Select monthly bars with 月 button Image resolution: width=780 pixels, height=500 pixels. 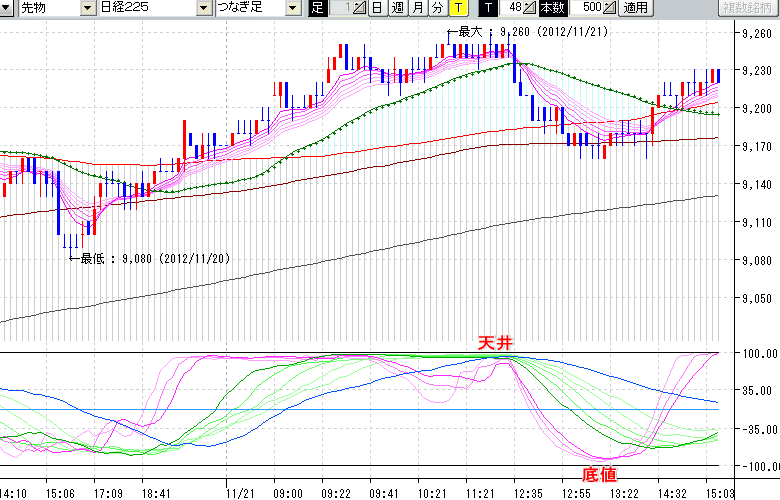(x=417, y=8)
